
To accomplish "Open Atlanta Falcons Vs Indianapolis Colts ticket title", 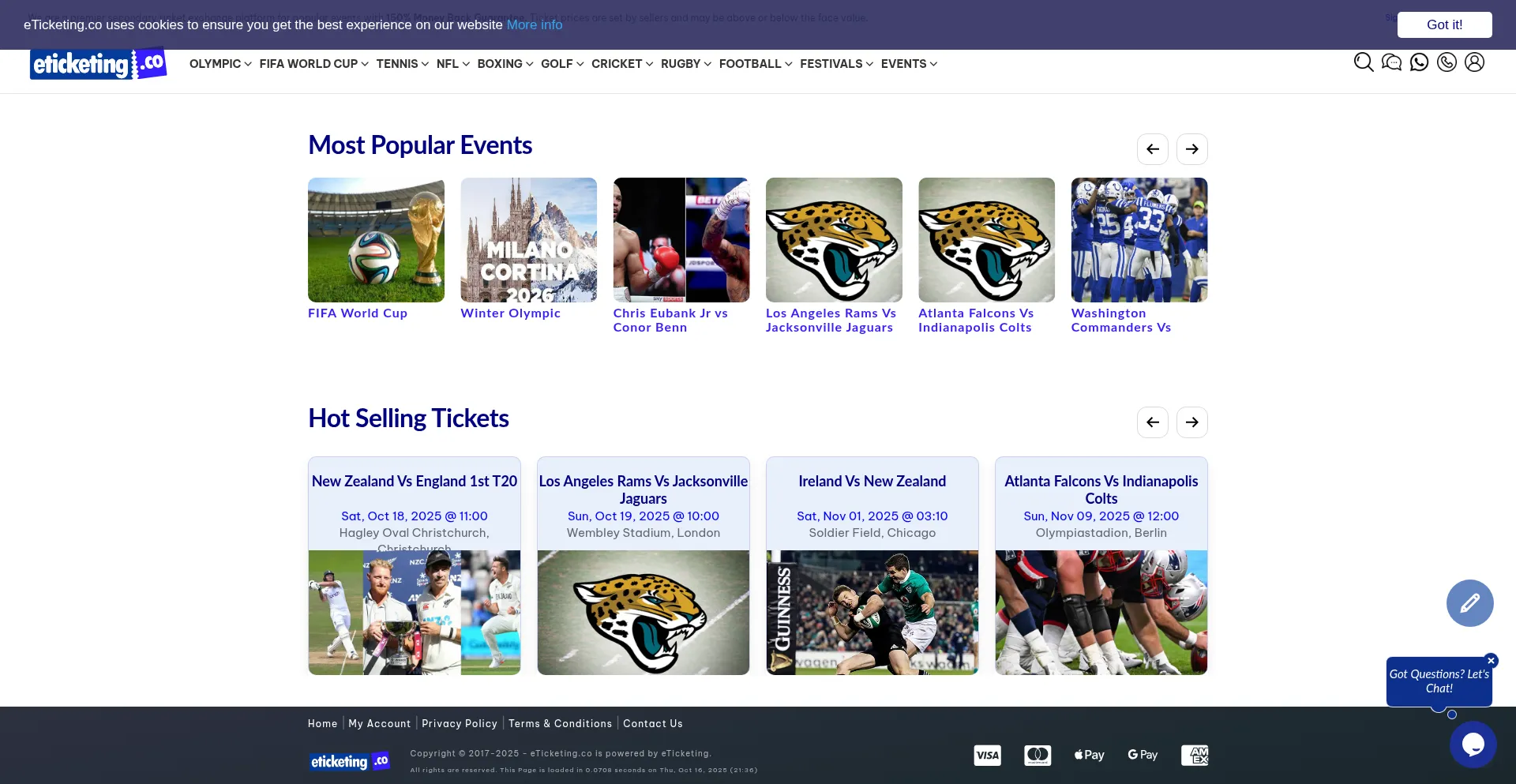I will pos(1101,490).
